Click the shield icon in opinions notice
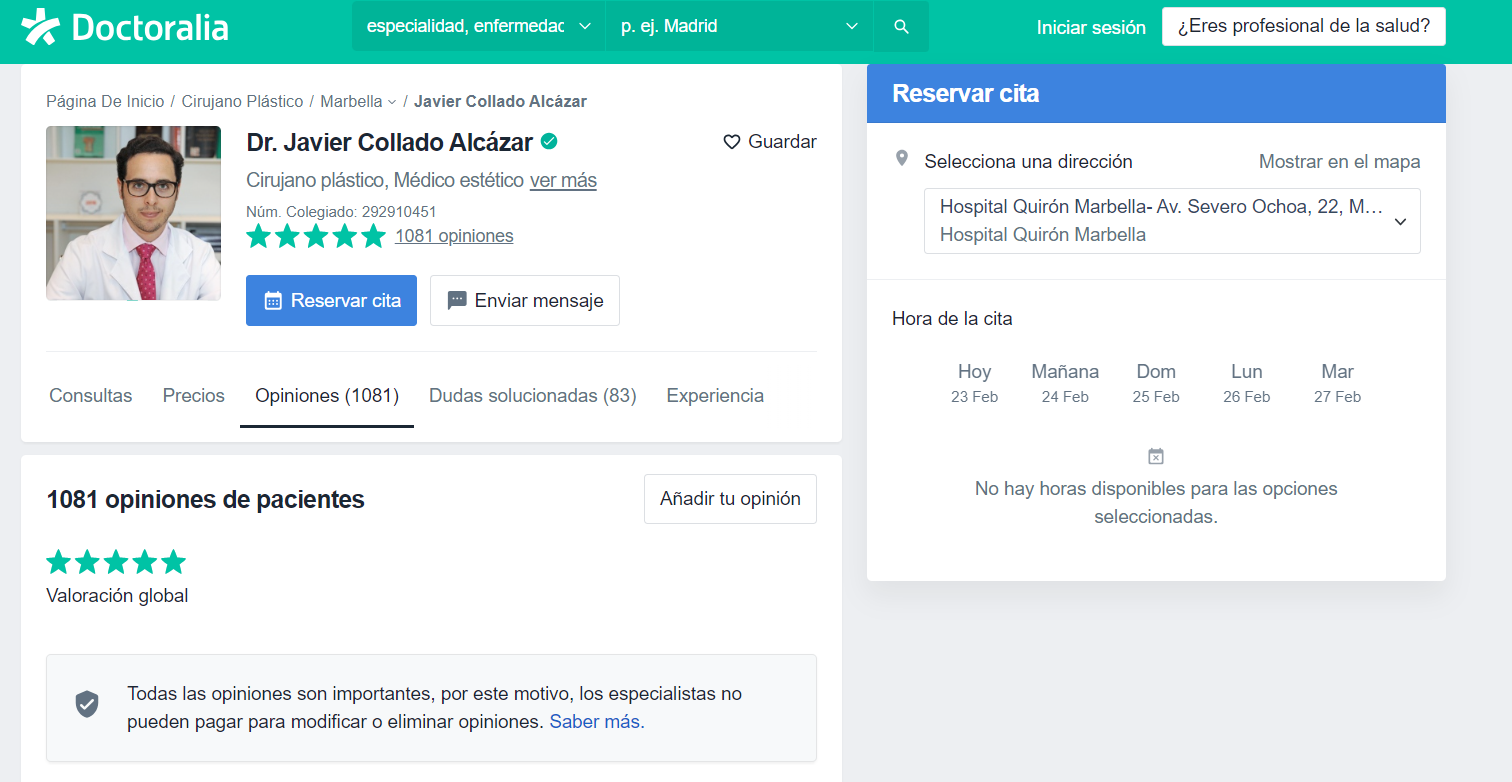 tap(88, 704)
